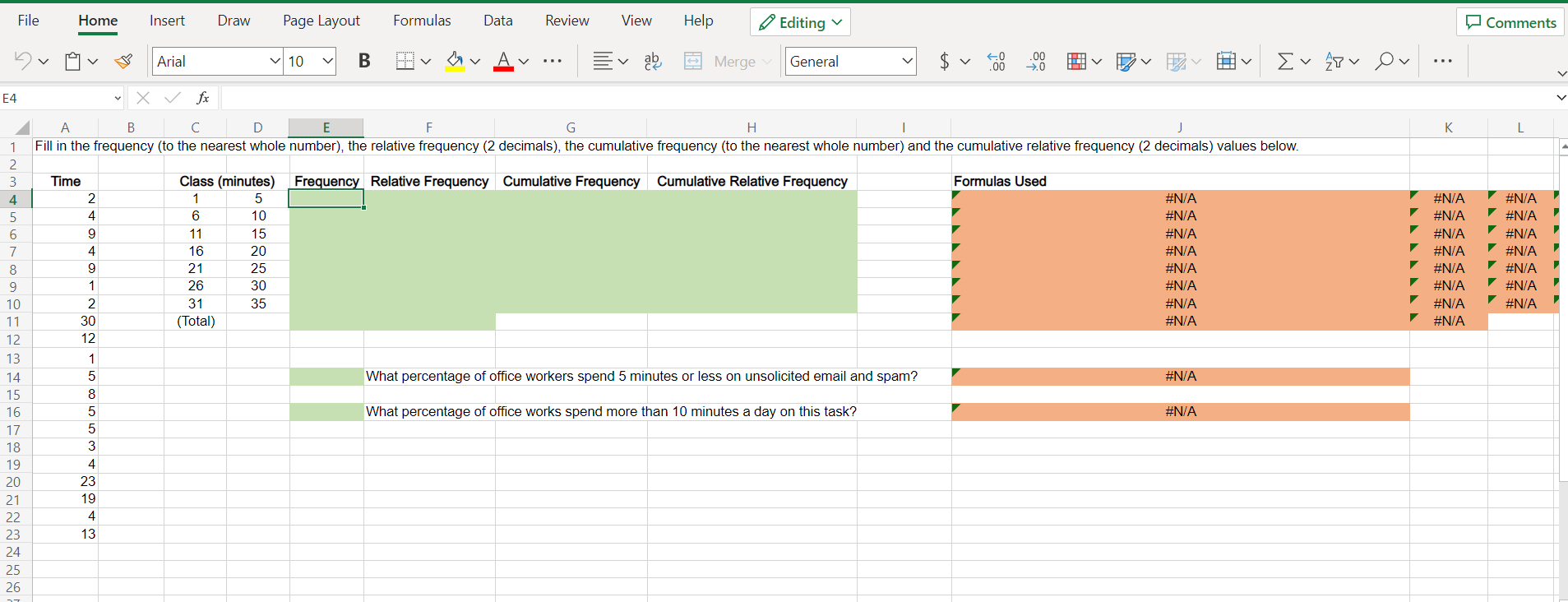Toggle Bold formatting
The height and width of the screenshot is (602, 1568).
click(x=364, y=61)
